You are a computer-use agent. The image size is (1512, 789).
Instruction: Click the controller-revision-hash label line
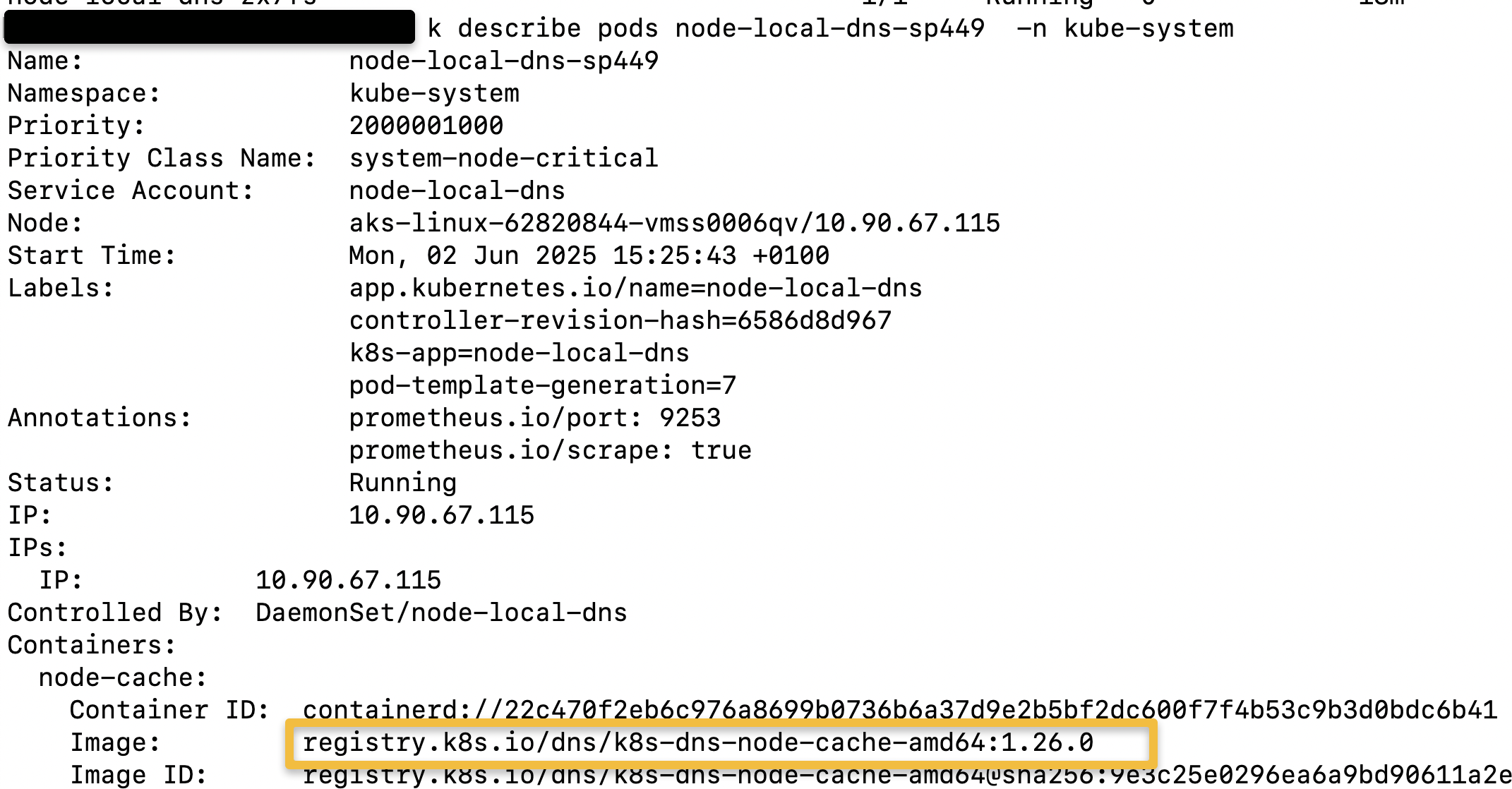pos(620,320)
